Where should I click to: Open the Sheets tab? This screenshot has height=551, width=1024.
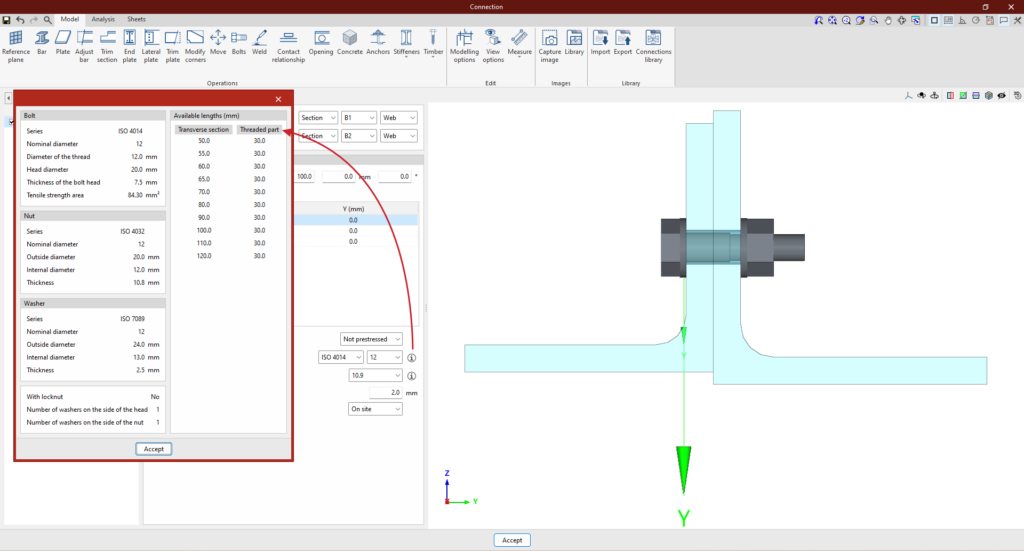pyautogui.click(x=136, y=19)
